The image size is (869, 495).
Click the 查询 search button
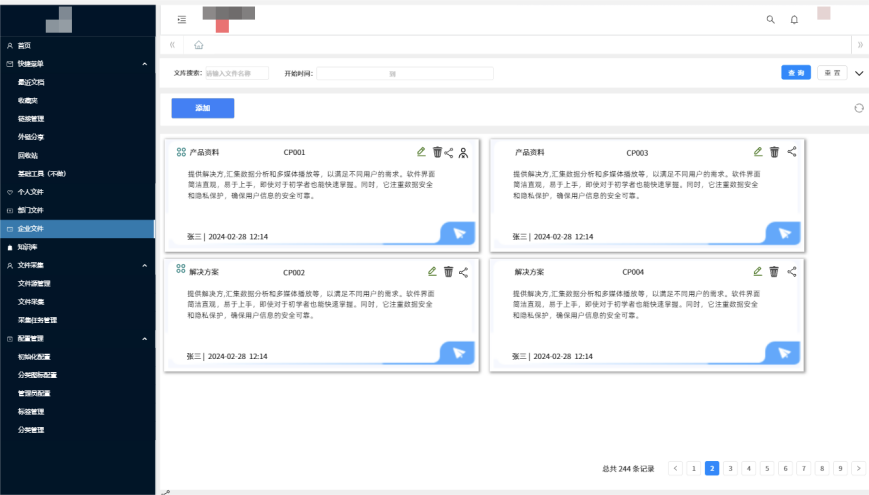pyautogui.click(x=795, y=73)
